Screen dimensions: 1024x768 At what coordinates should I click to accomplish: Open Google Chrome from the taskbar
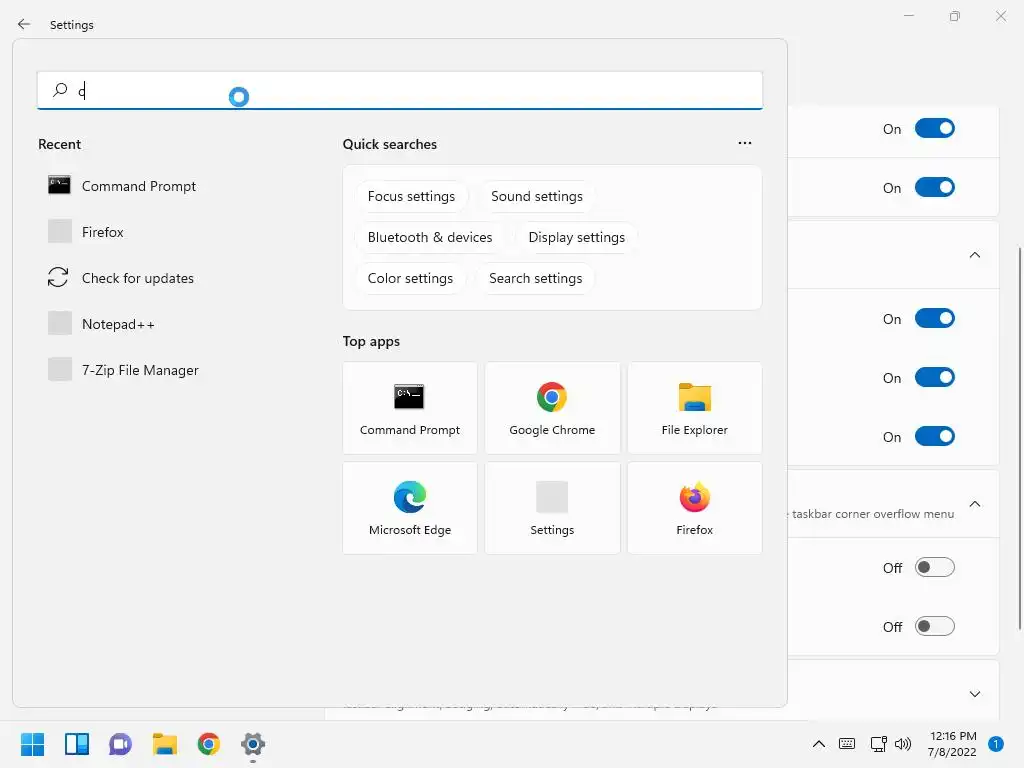tap(208, 744)
